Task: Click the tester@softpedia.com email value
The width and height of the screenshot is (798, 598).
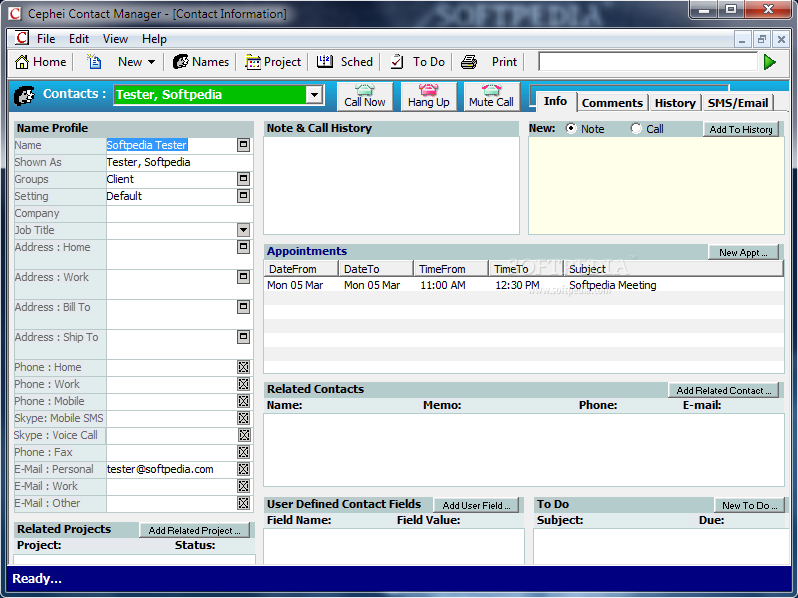Action: (160, 469)
